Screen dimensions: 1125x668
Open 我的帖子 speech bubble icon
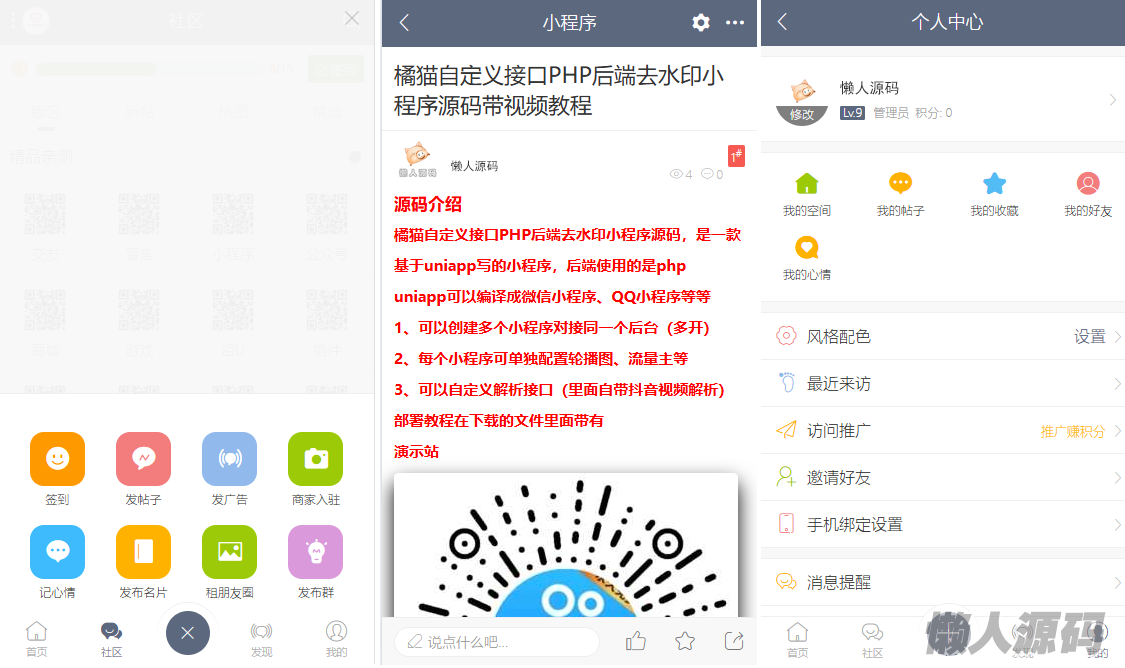tap(900, 184)
